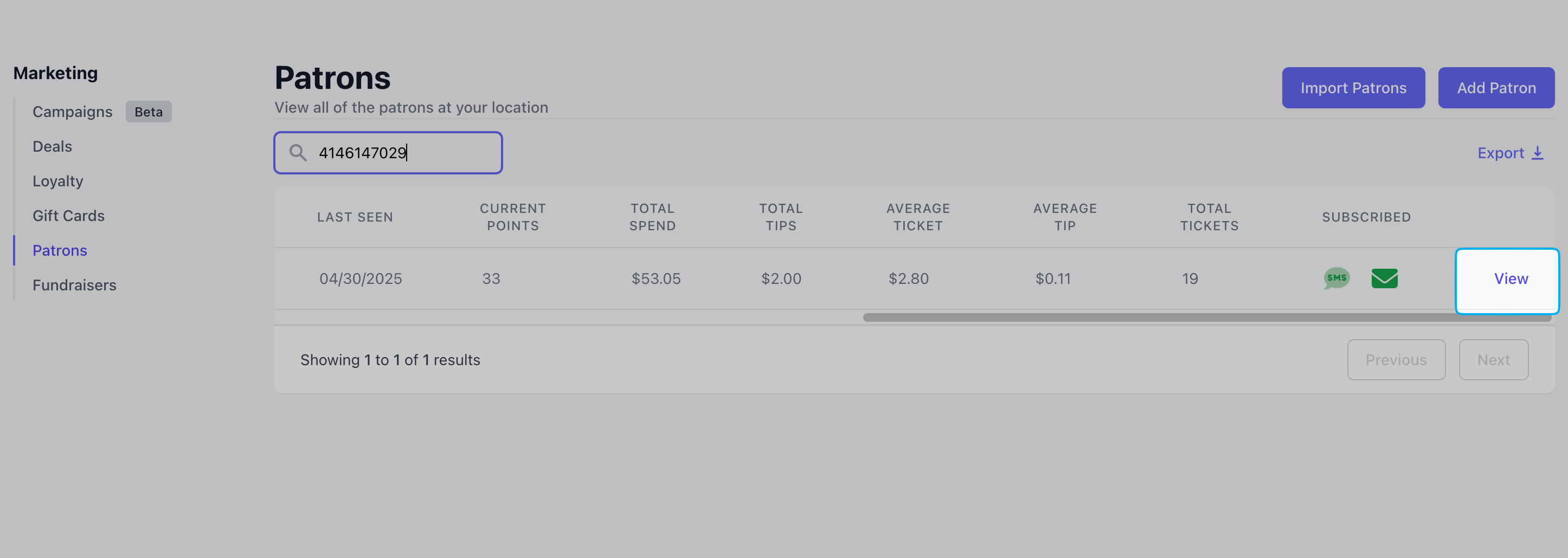This screenshot has height=558, width=1568.
Task: Click the Add Patron button
Action: (1495, 88)
